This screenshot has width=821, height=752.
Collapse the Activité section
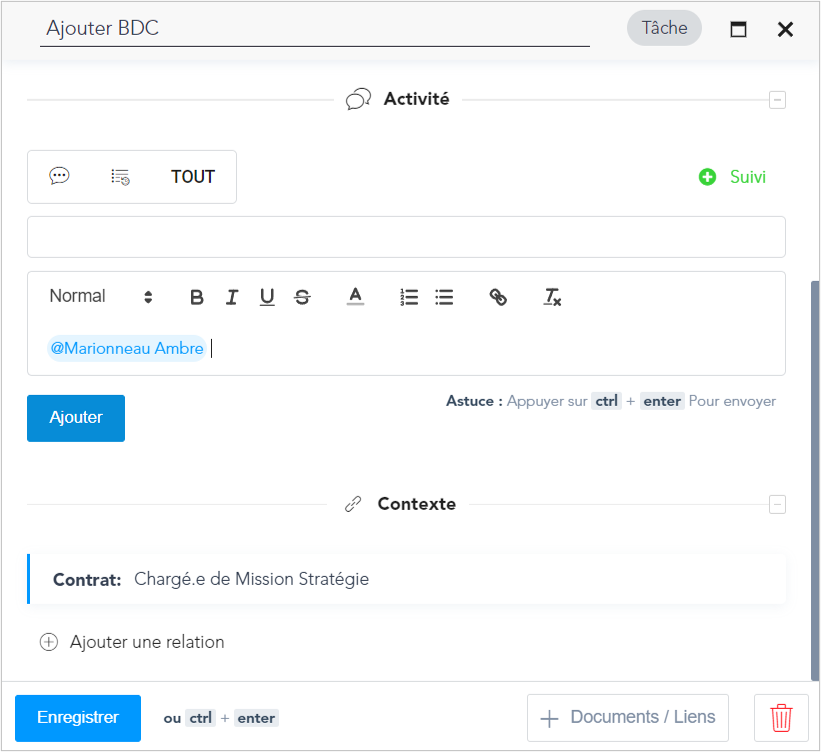pyautogui.click(x=777, y=99)
